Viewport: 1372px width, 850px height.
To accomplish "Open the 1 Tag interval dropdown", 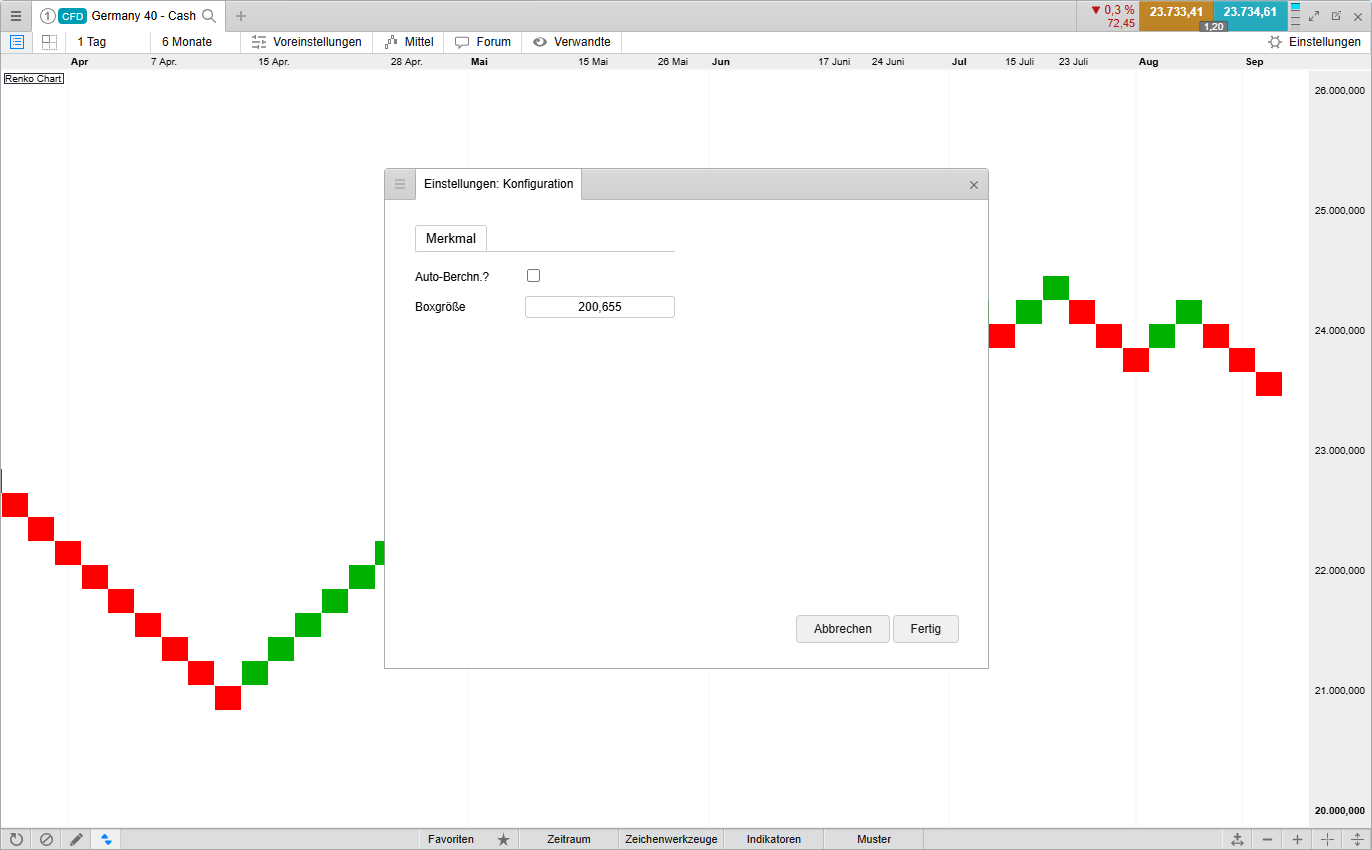I will (x=92, y=42).
